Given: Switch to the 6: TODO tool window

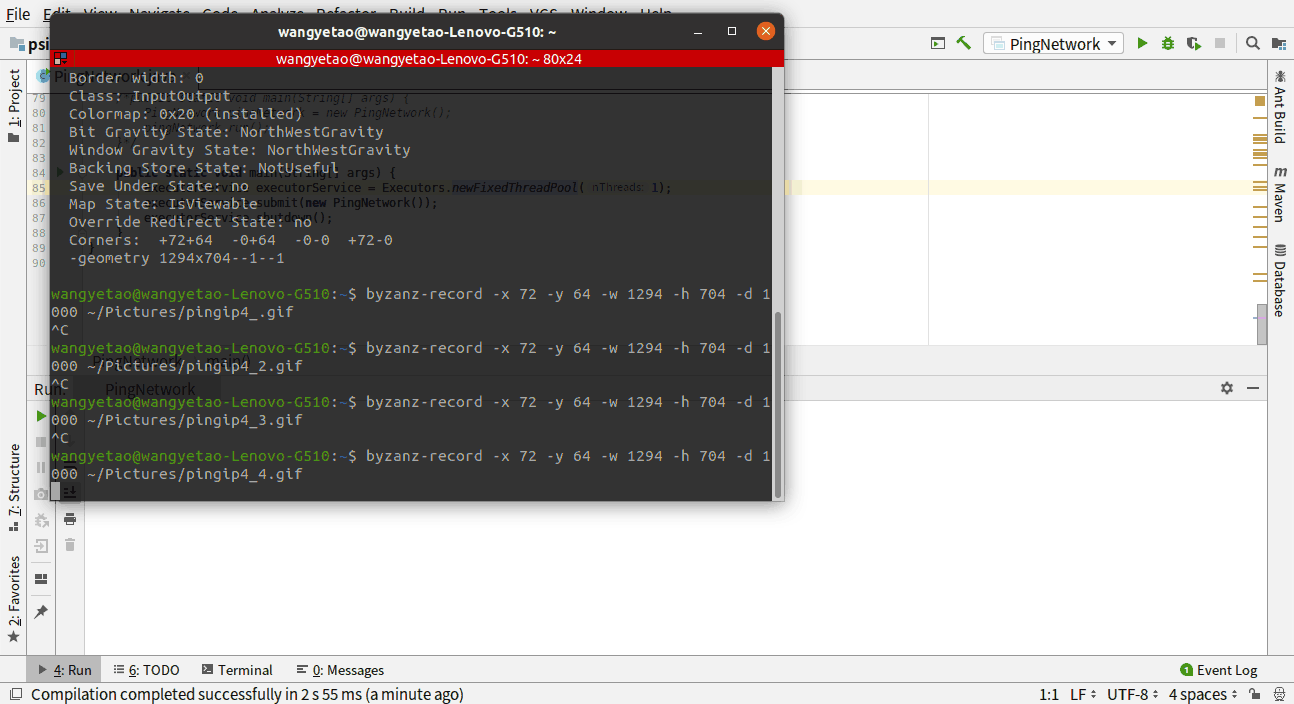Looking at the screenshot, I should pos(146,670).
